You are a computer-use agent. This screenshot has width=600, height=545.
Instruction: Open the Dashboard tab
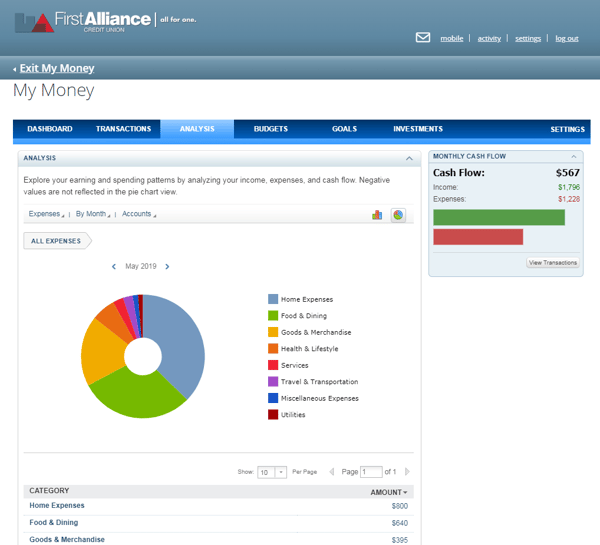tap(50, 129)
